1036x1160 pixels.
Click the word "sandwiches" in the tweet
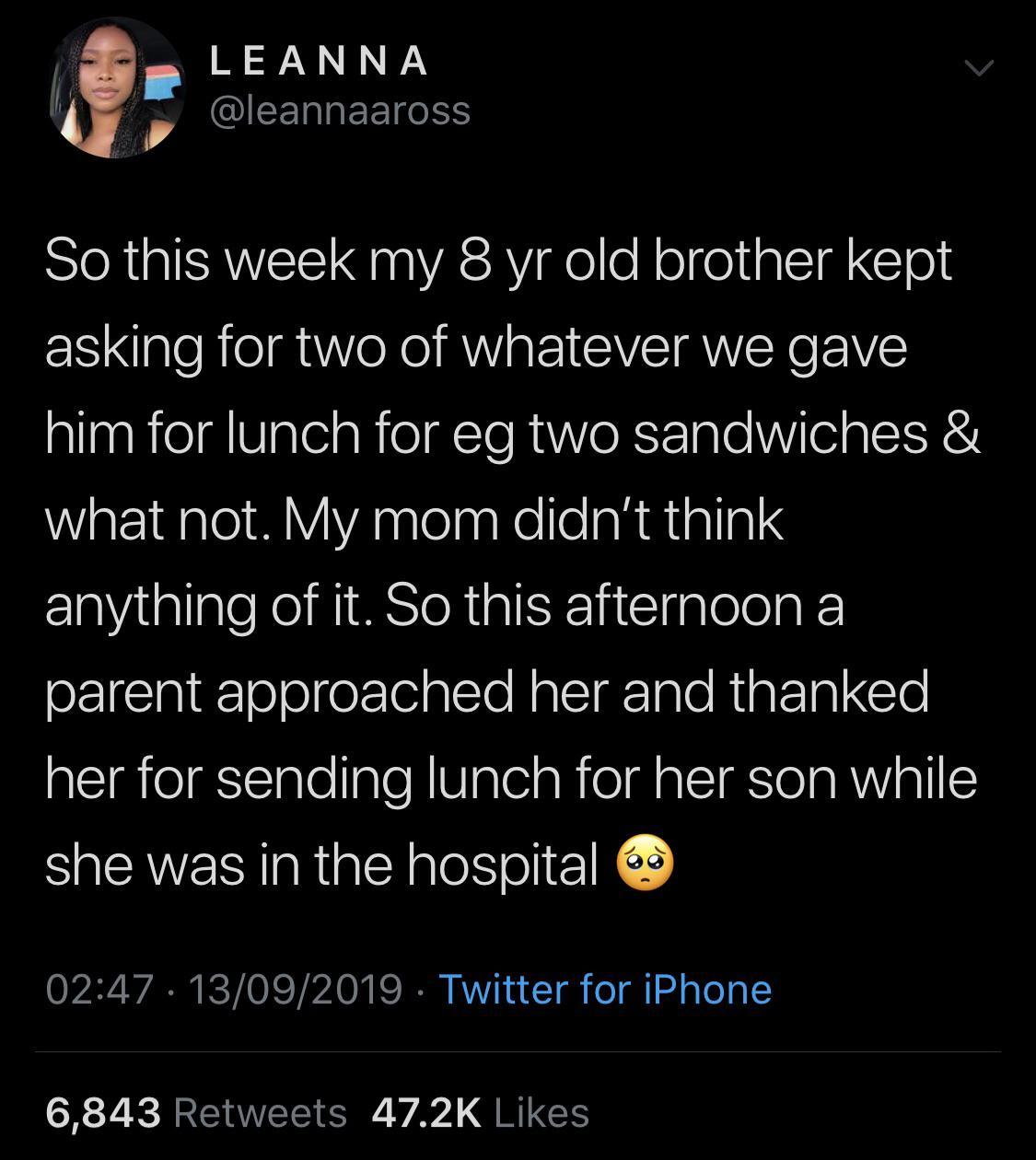point(781,434)
